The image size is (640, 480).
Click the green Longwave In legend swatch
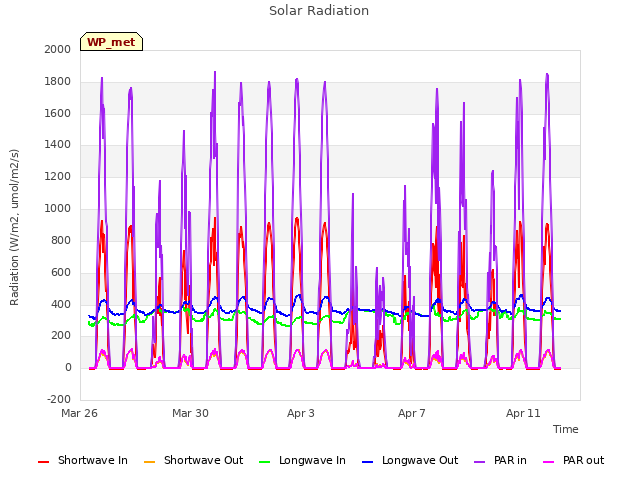[265, 462]
